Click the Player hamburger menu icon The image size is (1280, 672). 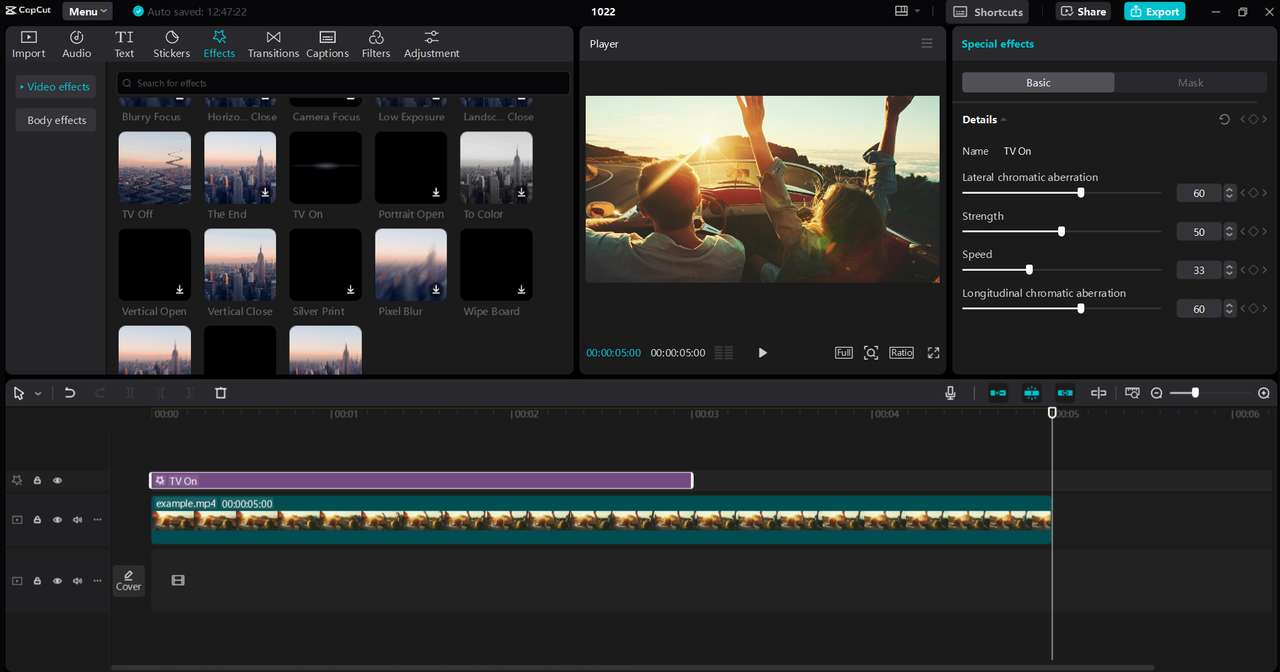927,44
